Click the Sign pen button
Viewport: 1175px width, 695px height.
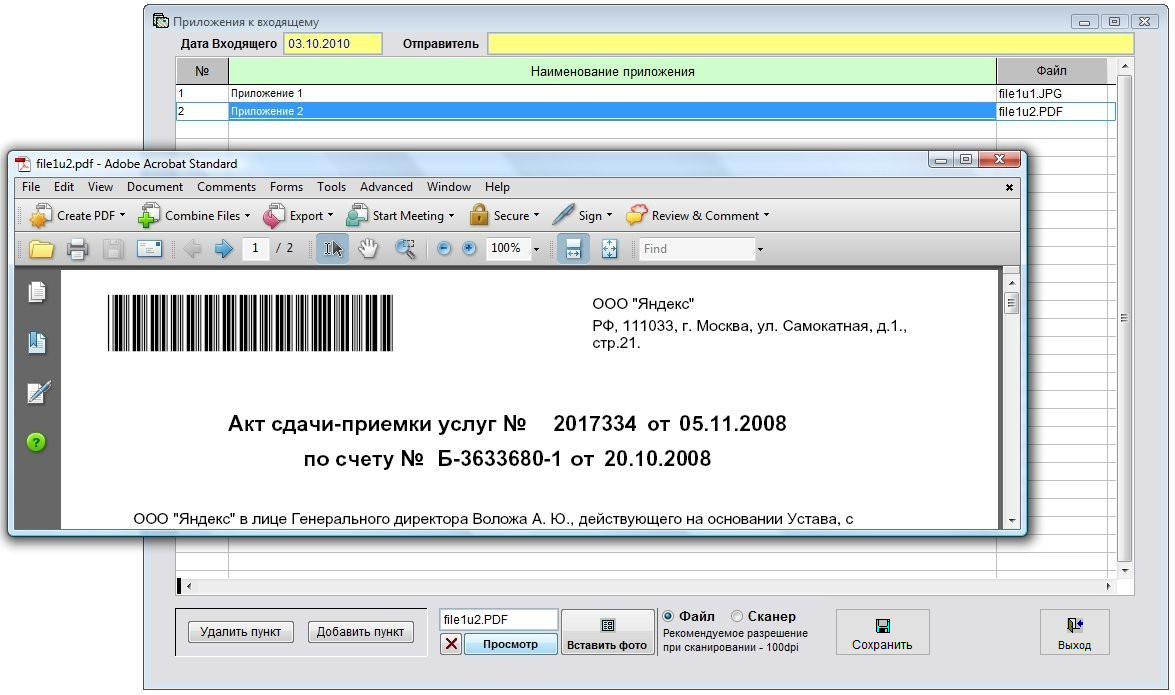[x=582, y=216]
